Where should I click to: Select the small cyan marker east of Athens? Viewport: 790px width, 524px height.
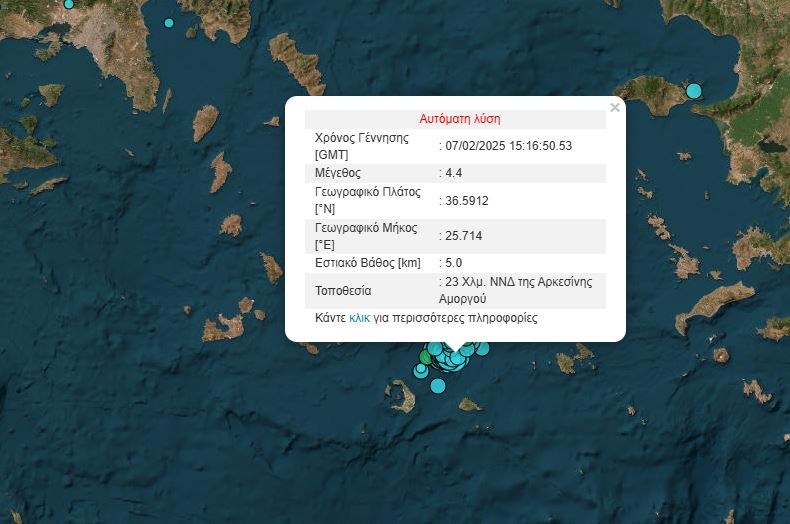[169, 23]
